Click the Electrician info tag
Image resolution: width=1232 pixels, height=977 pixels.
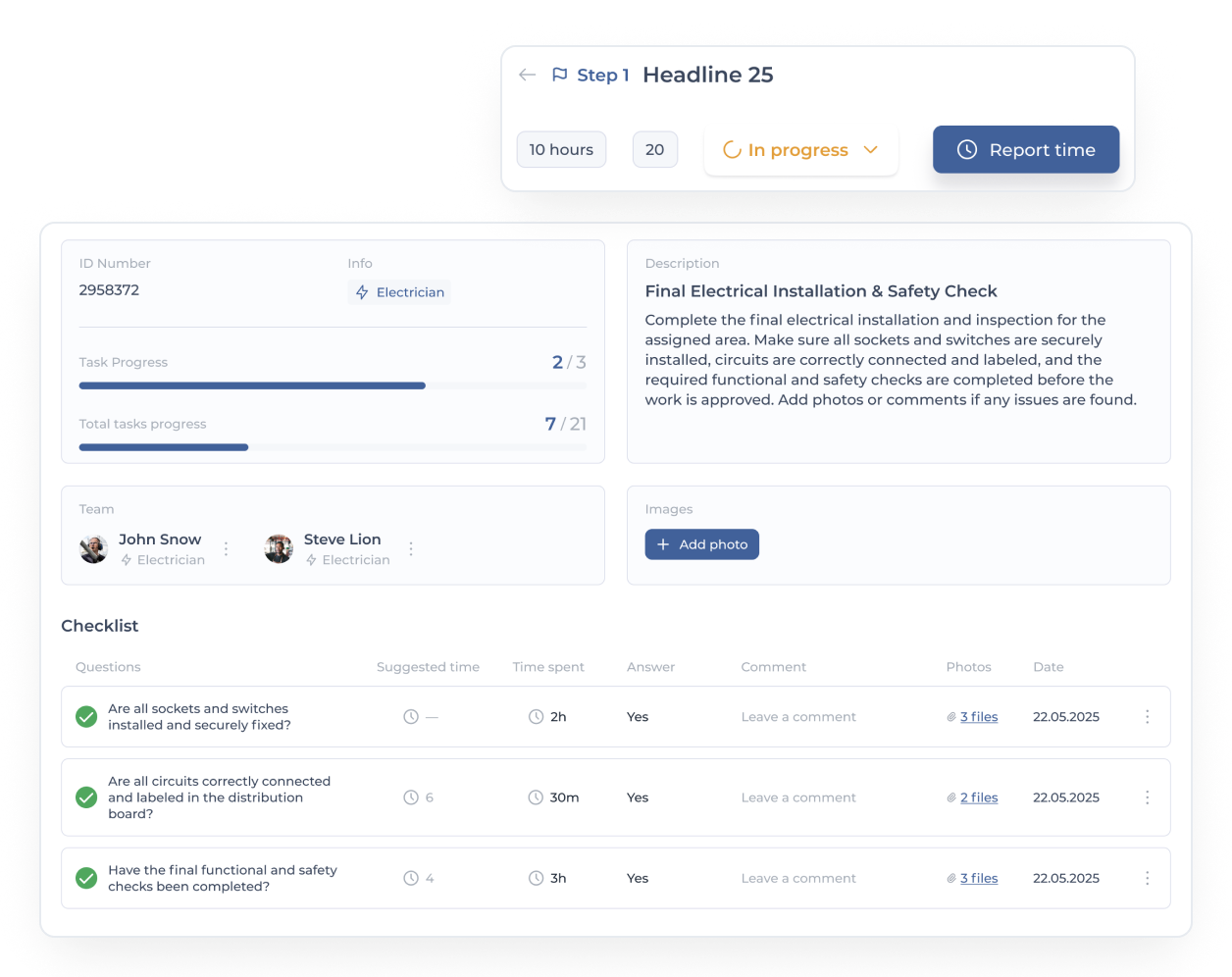(399, 292)
